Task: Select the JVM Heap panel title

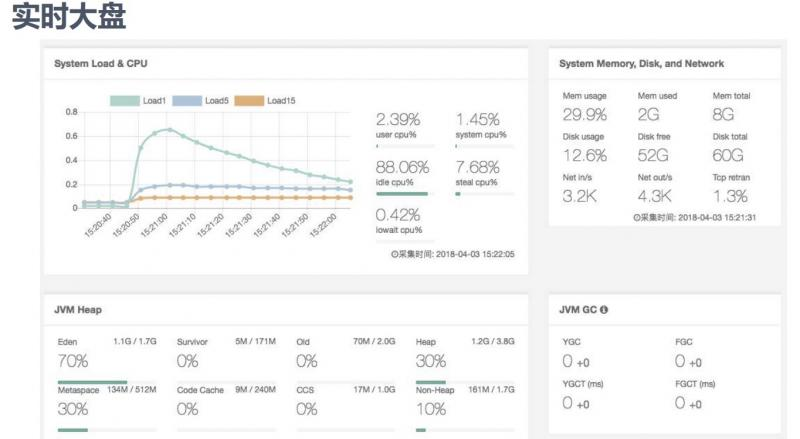Action: [x=78, y=310]
